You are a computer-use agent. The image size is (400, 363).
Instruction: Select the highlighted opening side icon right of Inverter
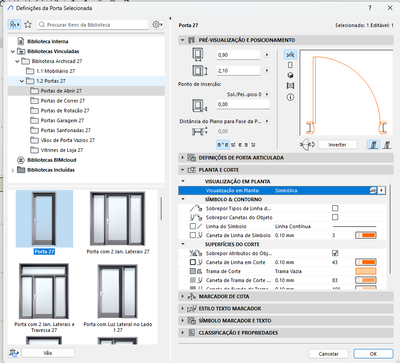click(x=373, y=145)
